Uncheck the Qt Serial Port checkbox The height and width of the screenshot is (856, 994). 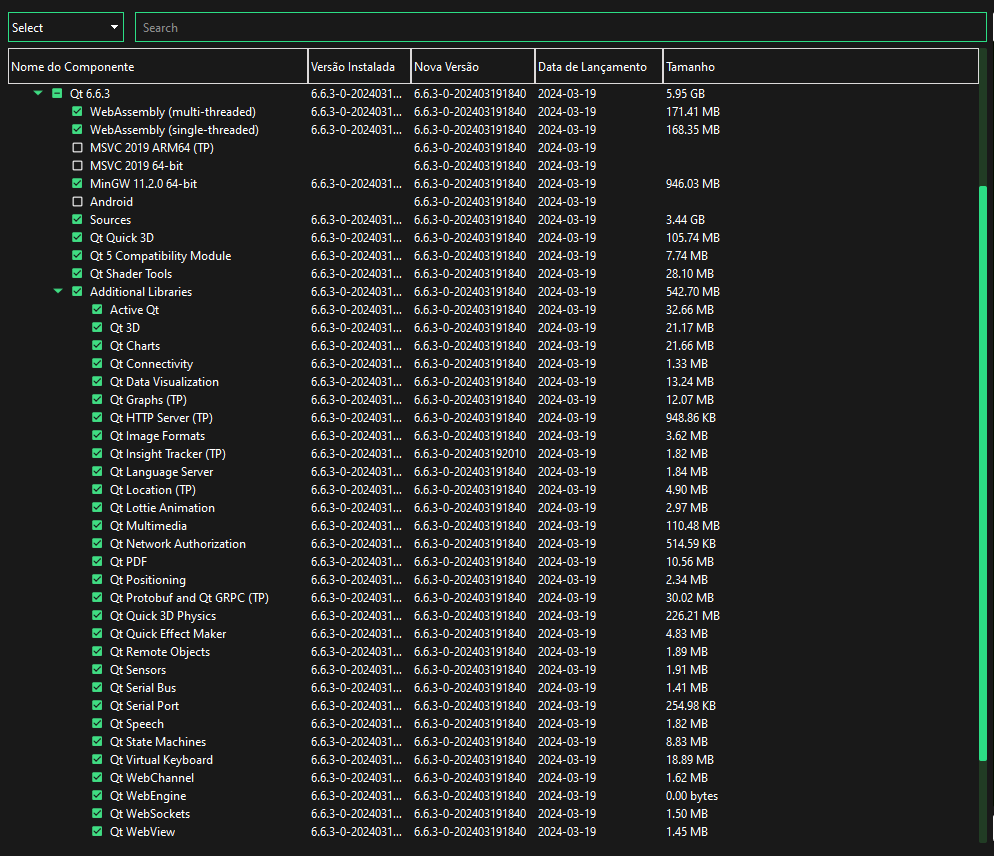pyautogui.click(x=97, y=706)
